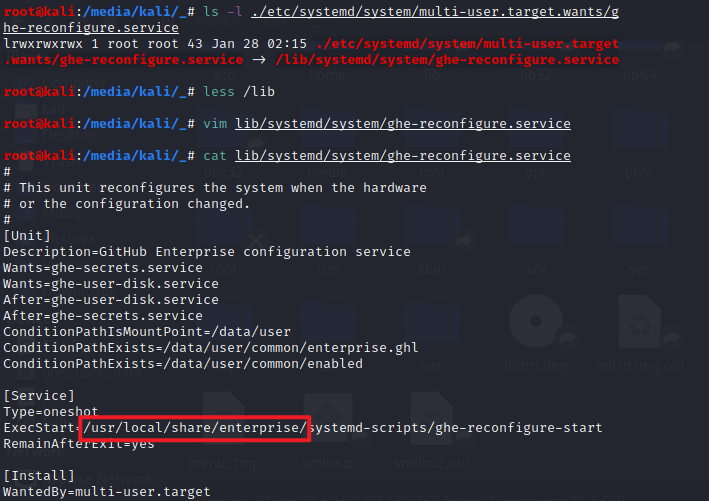The image size is (709, 501).
Task: Click comment line 'This unit reconfigures the system'
Action: [215, 188]
